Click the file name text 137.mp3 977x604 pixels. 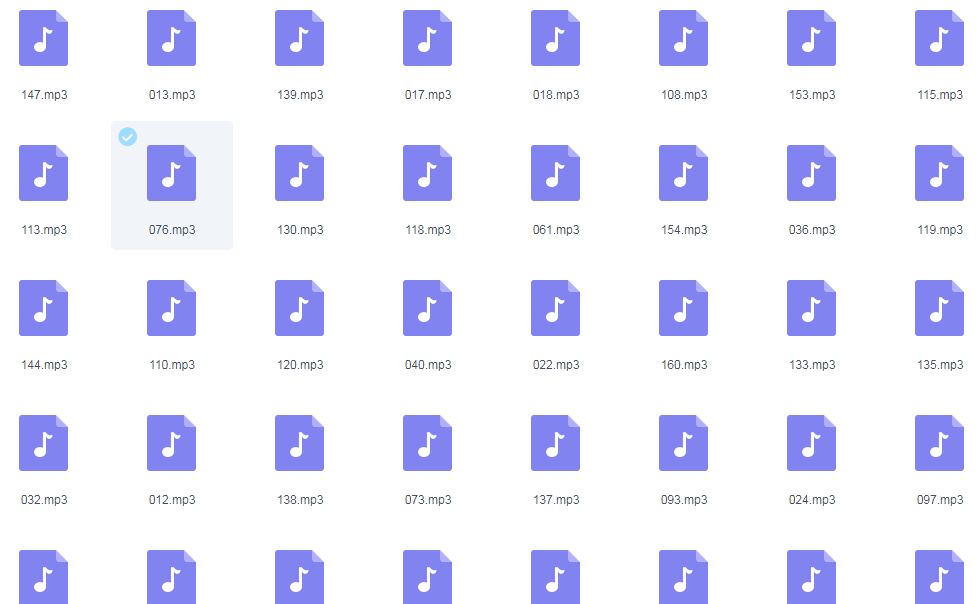[x=556, y=500]
